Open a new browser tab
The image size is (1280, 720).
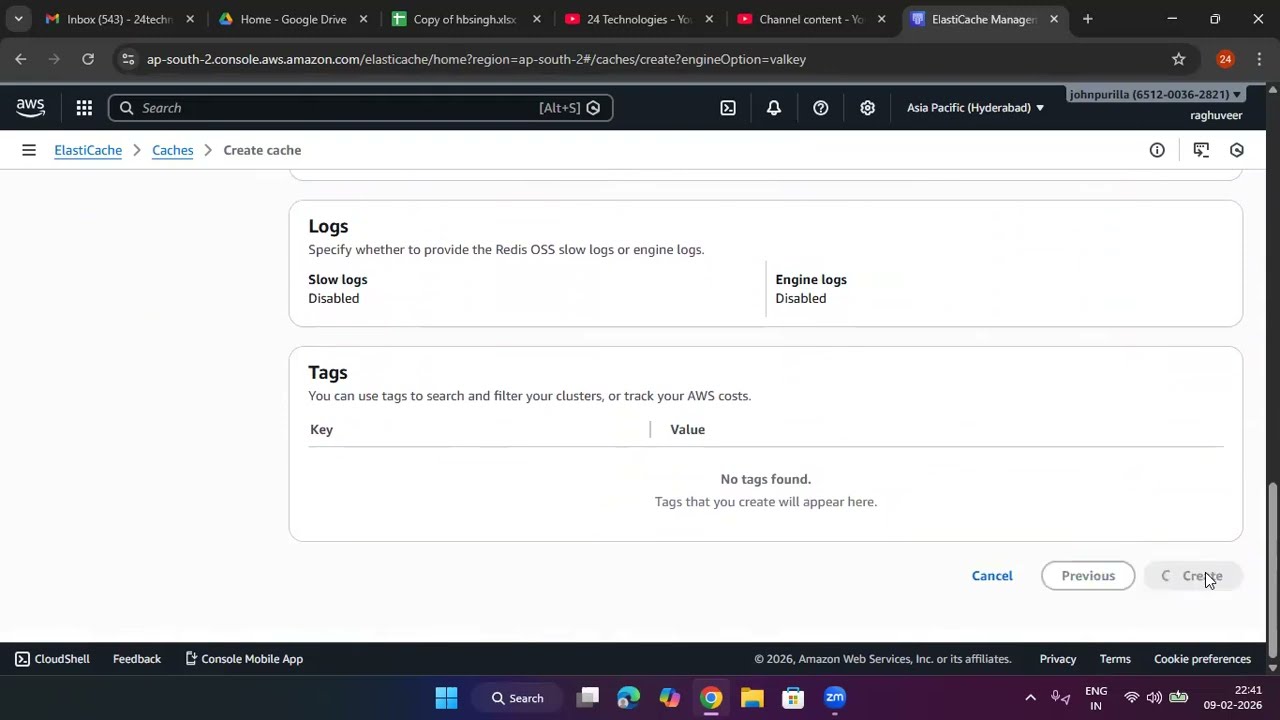coord(1088,19)
